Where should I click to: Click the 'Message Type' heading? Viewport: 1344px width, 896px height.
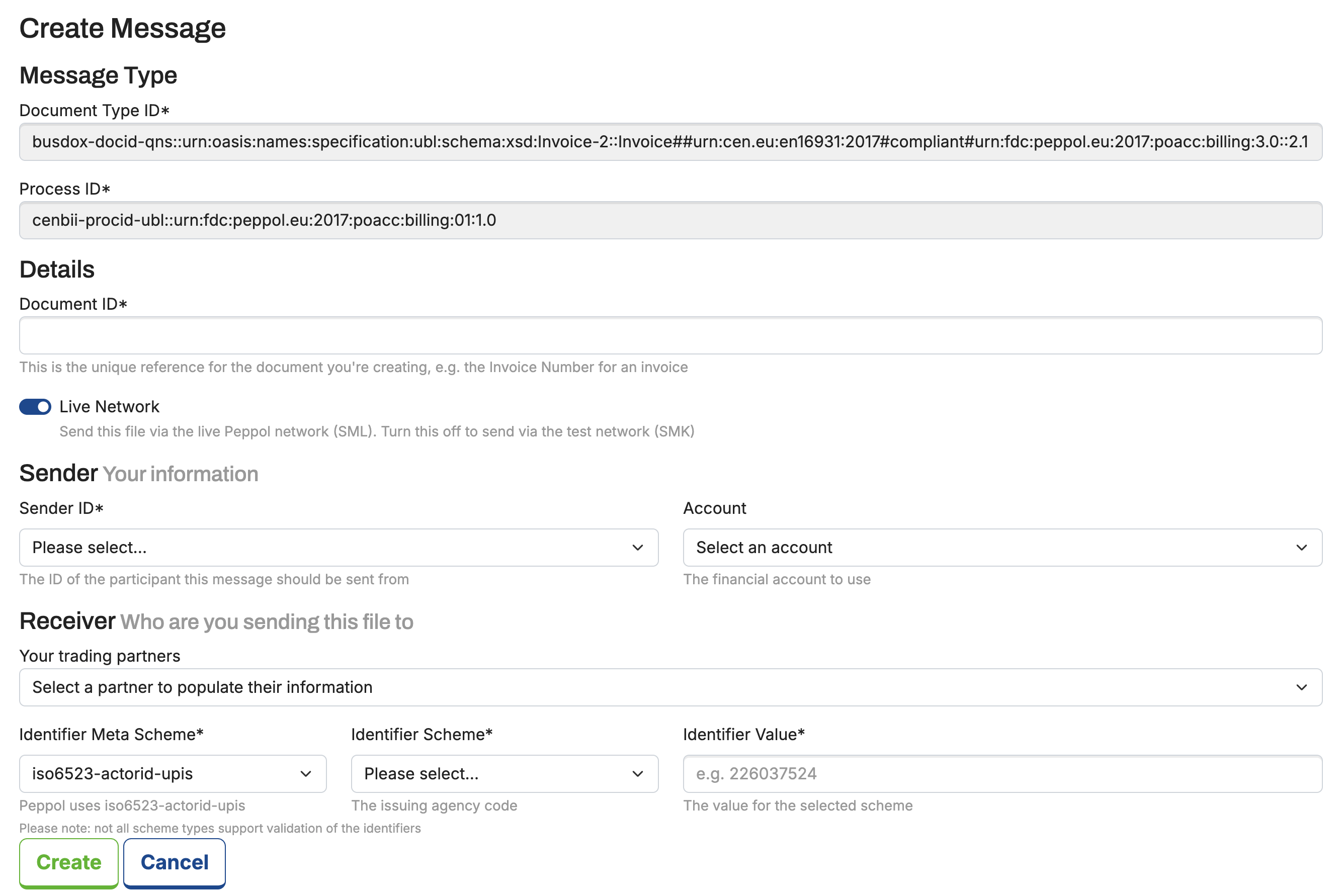98,75
